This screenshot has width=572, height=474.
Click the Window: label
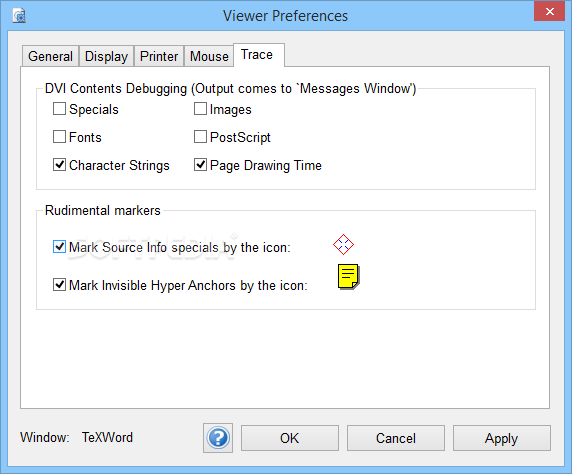tap(45, 437)
